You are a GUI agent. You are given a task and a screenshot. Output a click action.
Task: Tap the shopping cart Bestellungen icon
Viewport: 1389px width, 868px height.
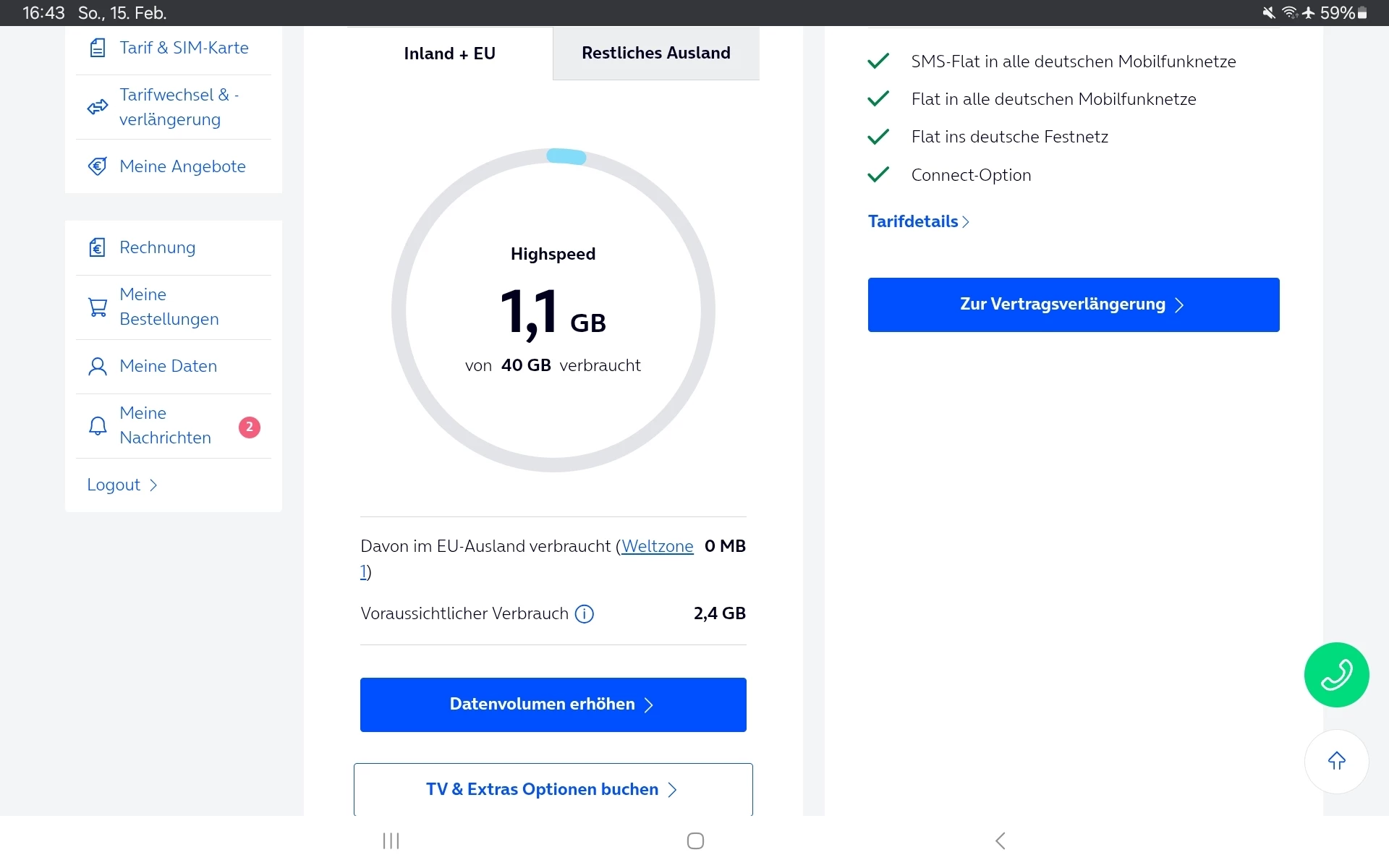click(98, 307)
